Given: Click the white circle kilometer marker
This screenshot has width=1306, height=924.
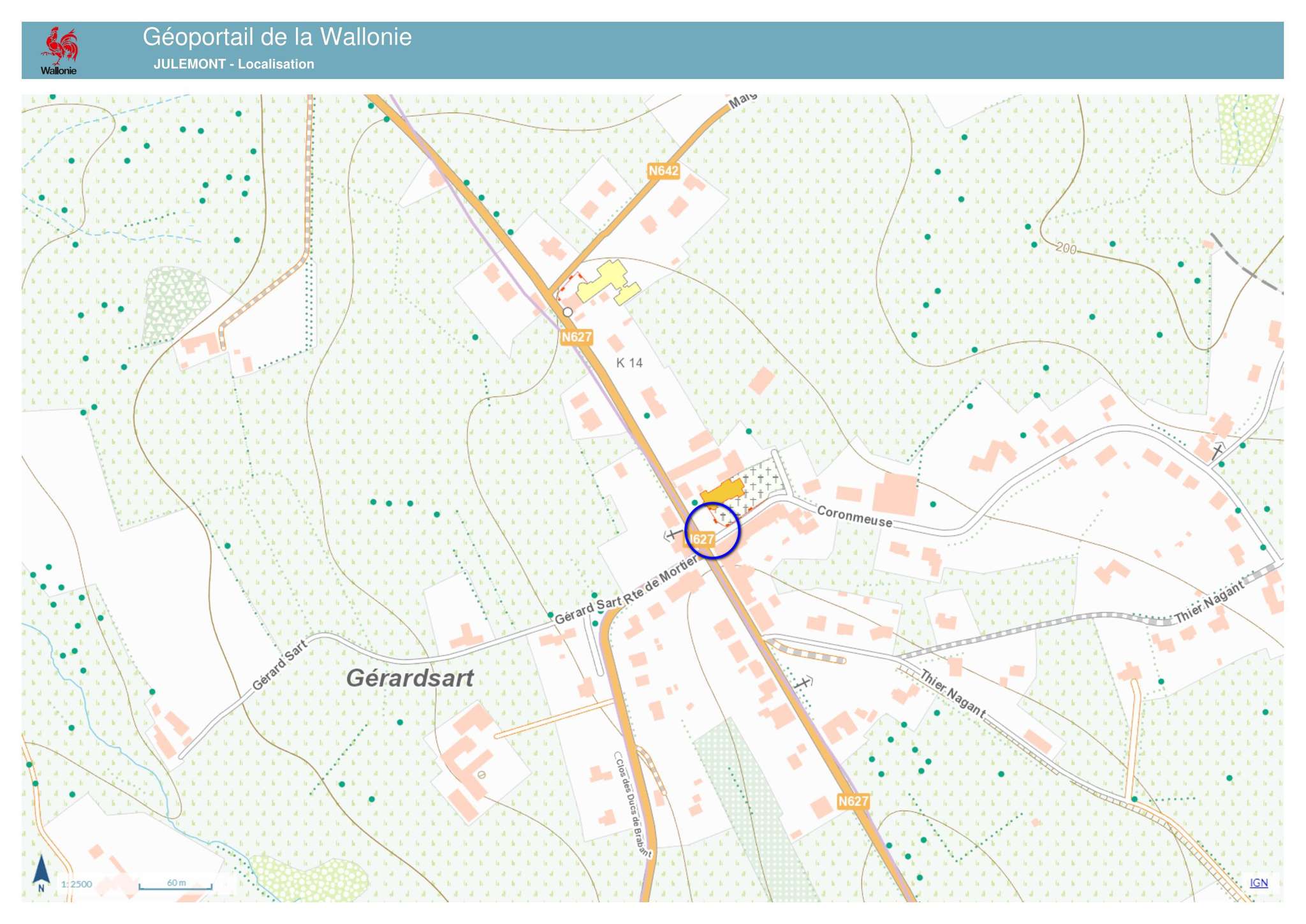Looking at the screenshot, I should point(568,312).
